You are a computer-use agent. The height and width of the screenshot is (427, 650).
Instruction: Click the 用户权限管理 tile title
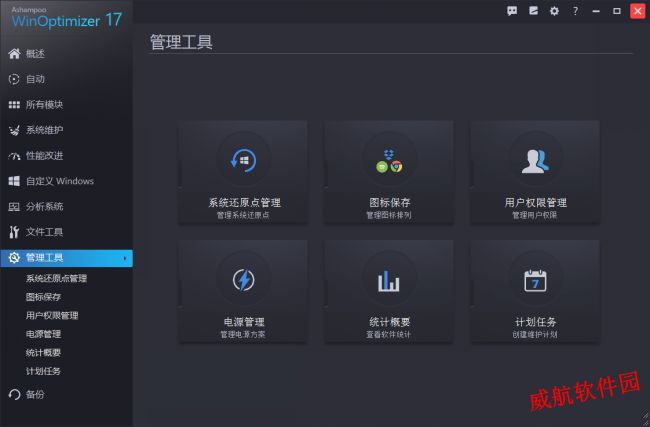[535, 203]
